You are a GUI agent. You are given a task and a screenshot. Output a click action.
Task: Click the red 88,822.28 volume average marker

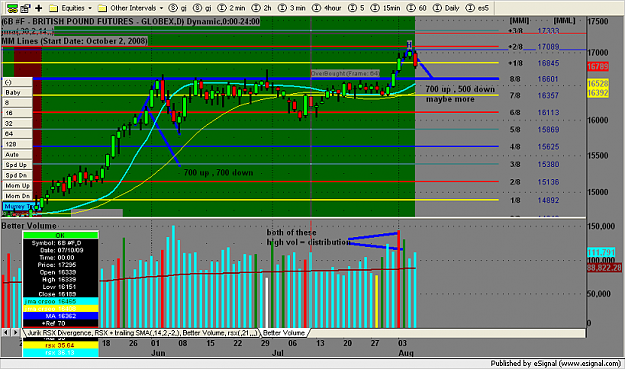click(x=604, y=268)
